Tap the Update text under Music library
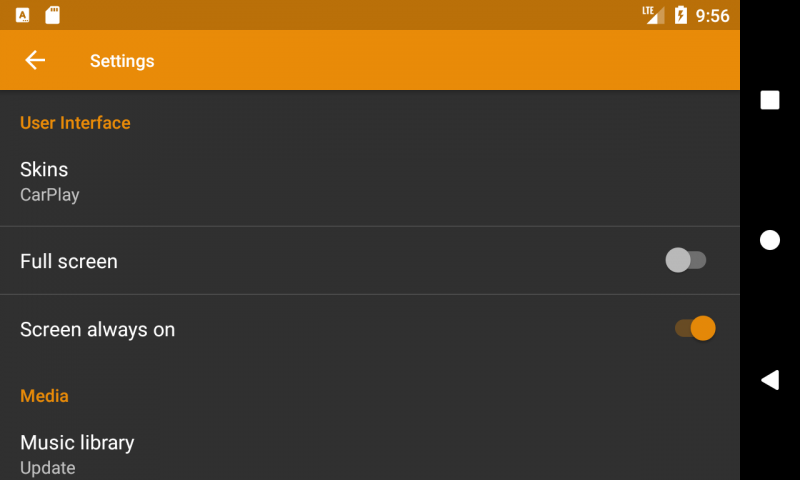Viewport: 800px width, 480px height. point(47,467)
